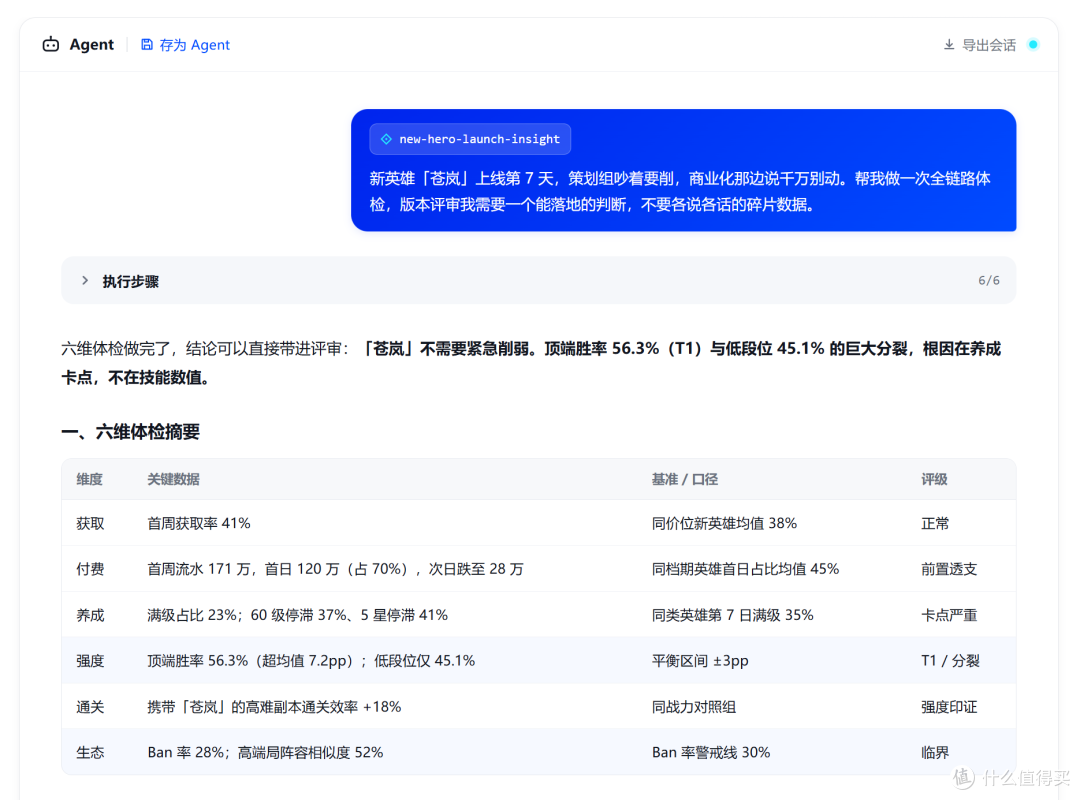Screen dimensions: 1080x800
Task: Click the cell 携带「苍岚」的高难副本通关效率 +18%
Action: tap(274, 707)
